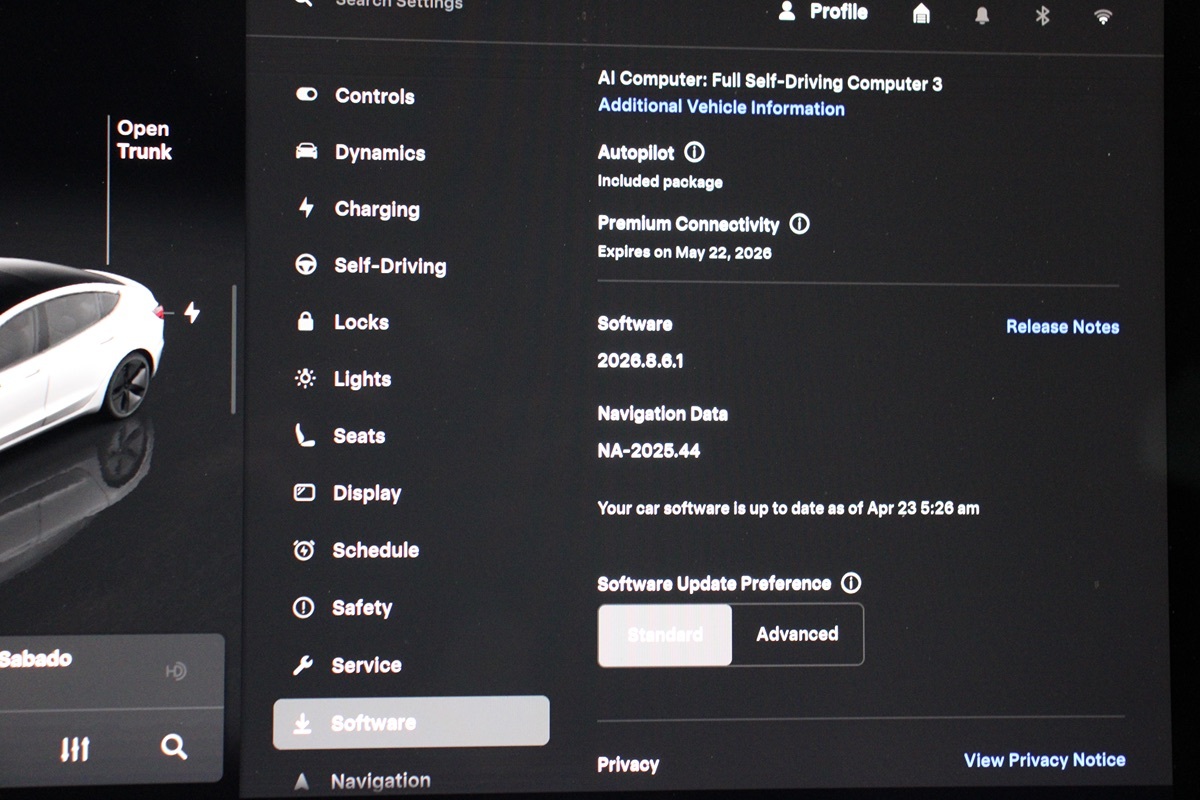Viewport: 1200px width, 800px height.
Task: Click the Controls toggle icon
Action: click(307, 95)
